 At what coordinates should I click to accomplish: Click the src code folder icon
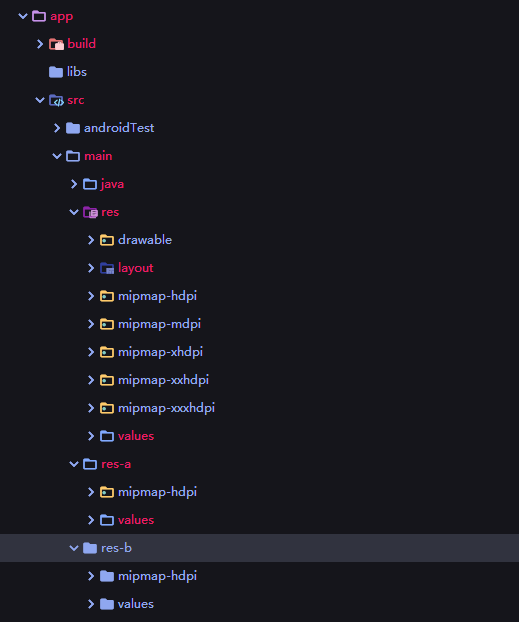click(x=56, y=100)
